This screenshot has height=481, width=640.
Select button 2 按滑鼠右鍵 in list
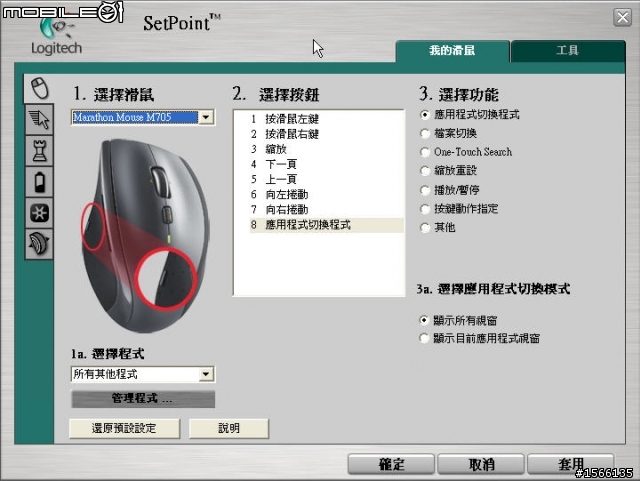tap(326, 134)
